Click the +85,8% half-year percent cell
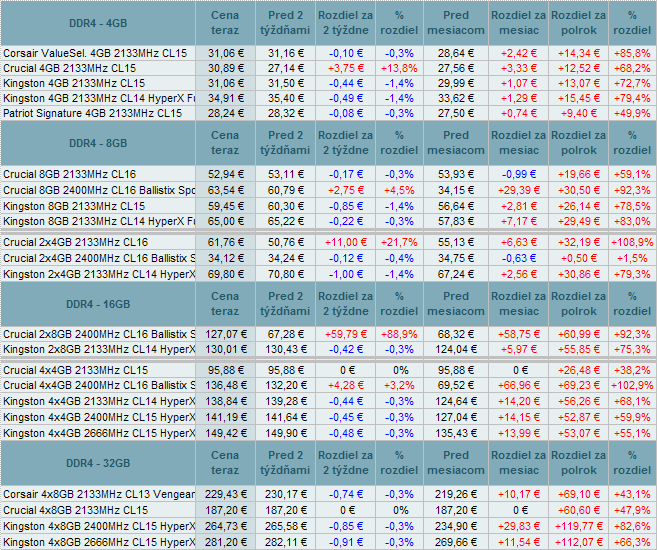 tap(632, 53)
